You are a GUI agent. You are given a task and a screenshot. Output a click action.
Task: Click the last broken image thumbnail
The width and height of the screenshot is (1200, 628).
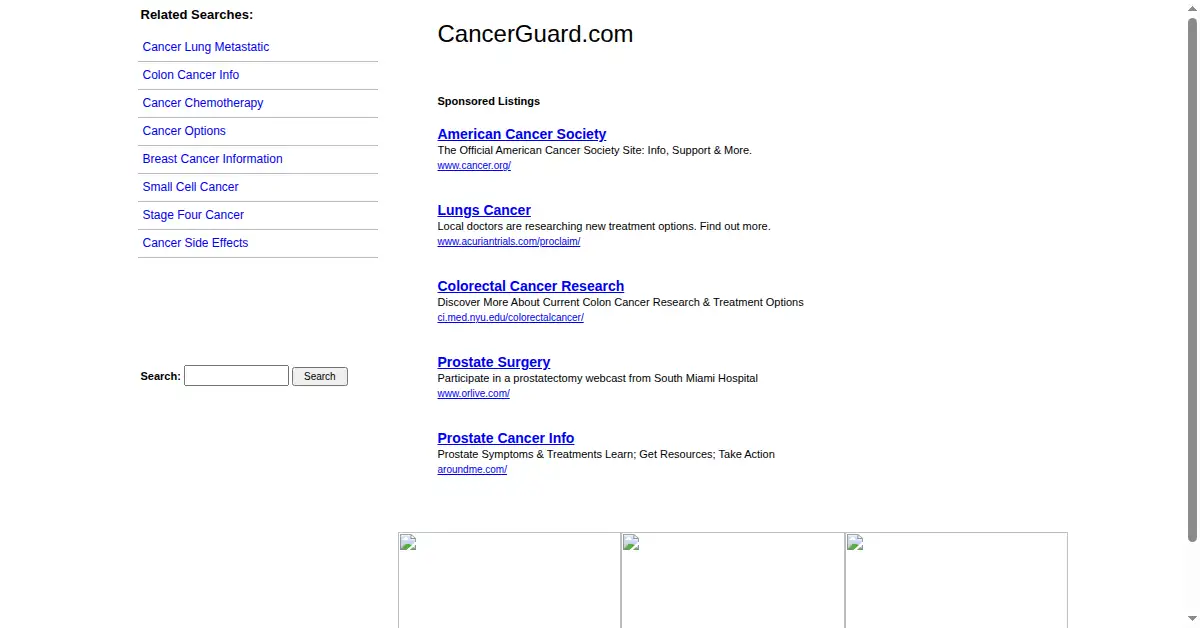click(956, 580)
